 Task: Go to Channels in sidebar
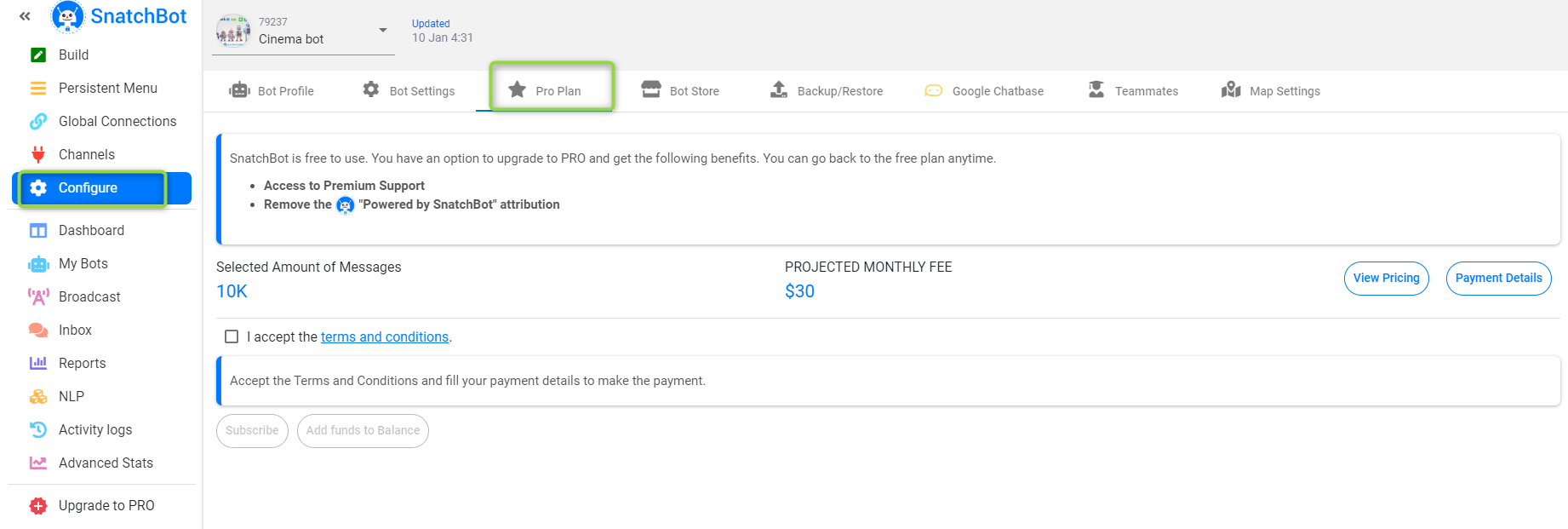[x=102, y=154]
